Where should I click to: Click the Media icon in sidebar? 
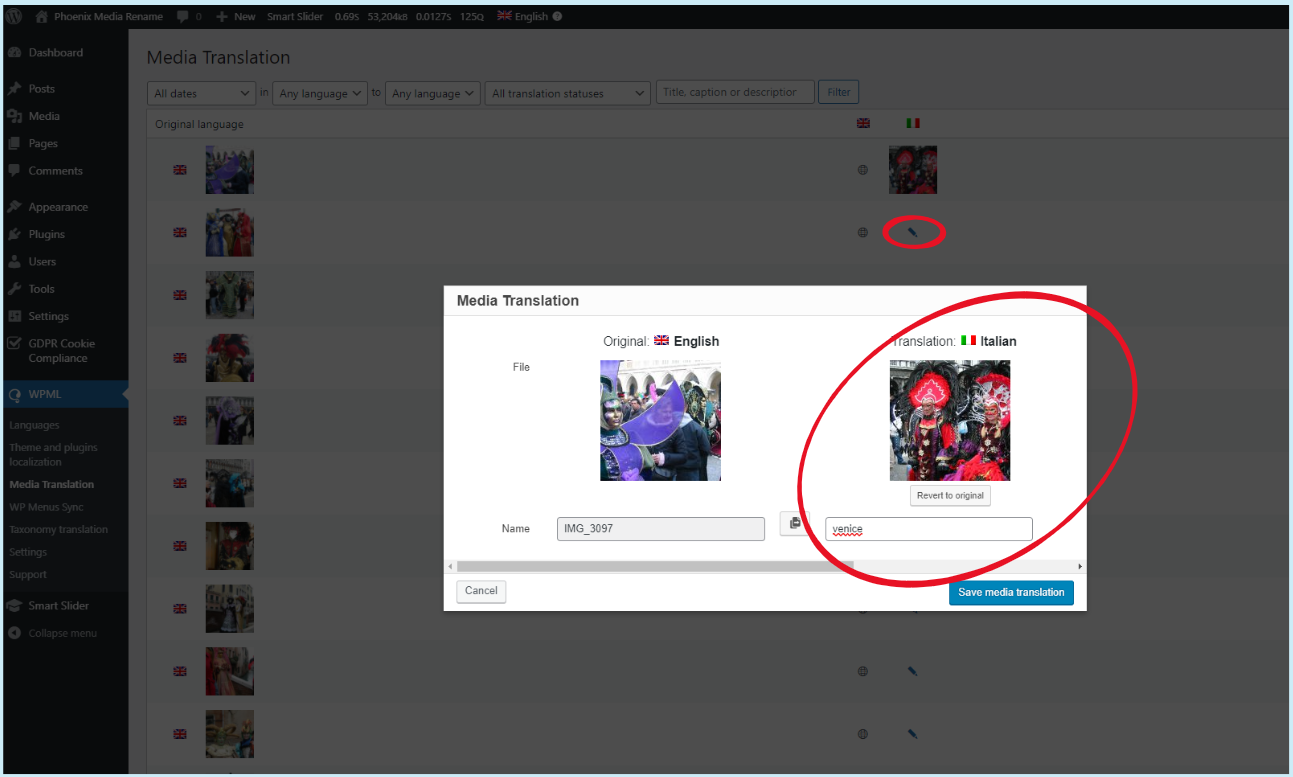14,116
